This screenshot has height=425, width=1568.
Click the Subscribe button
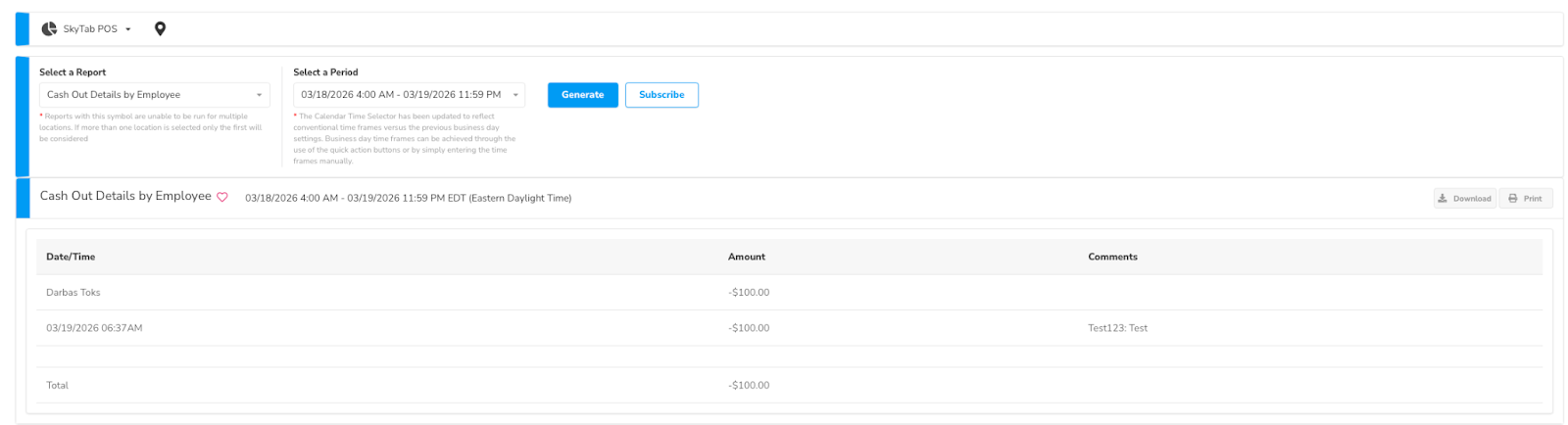pyautogui.click(x=661, y=95)
